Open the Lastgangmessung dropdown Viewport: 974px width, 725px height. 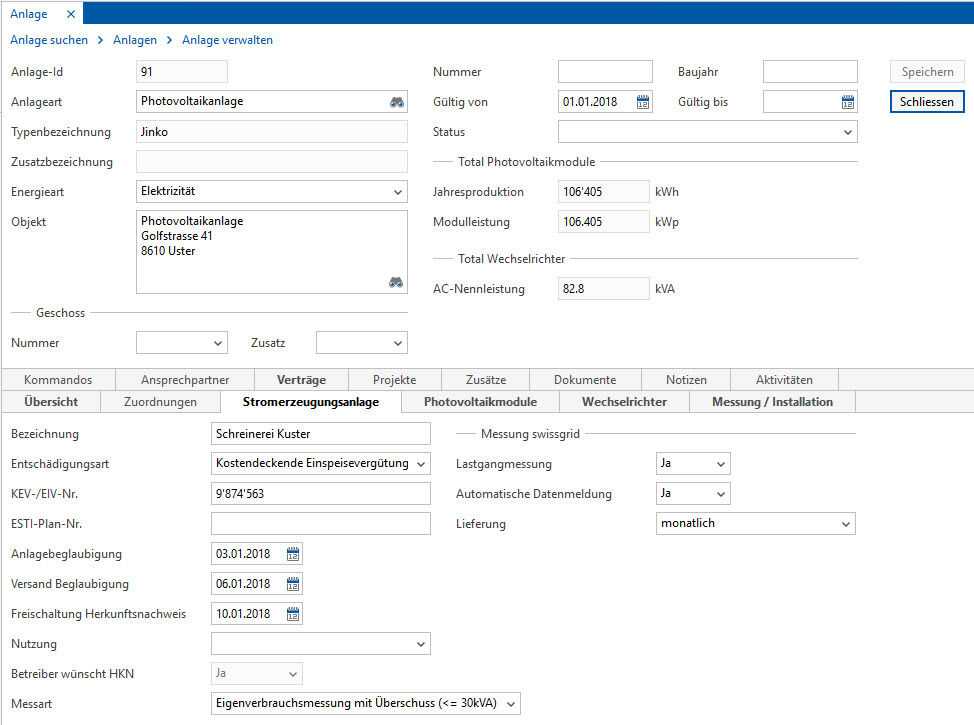[721, 463]
